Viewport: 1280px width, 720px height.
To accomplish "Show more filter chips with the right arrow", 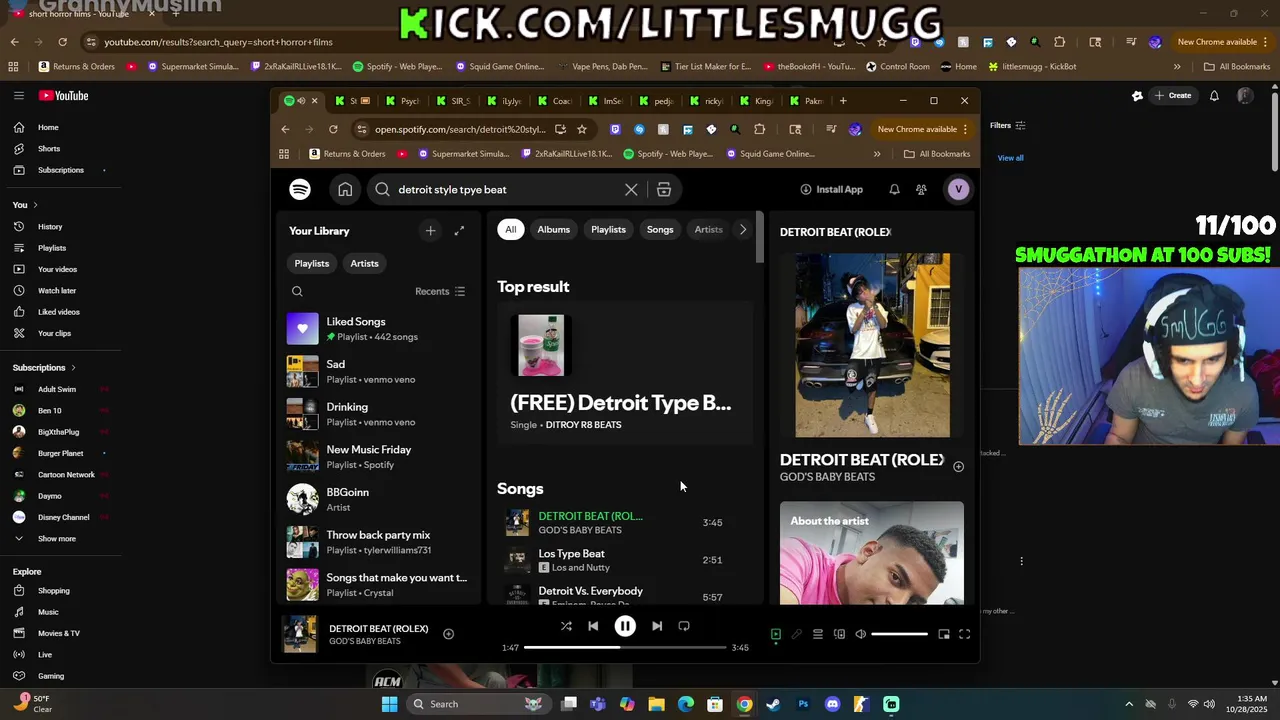I will pos(742,230).
